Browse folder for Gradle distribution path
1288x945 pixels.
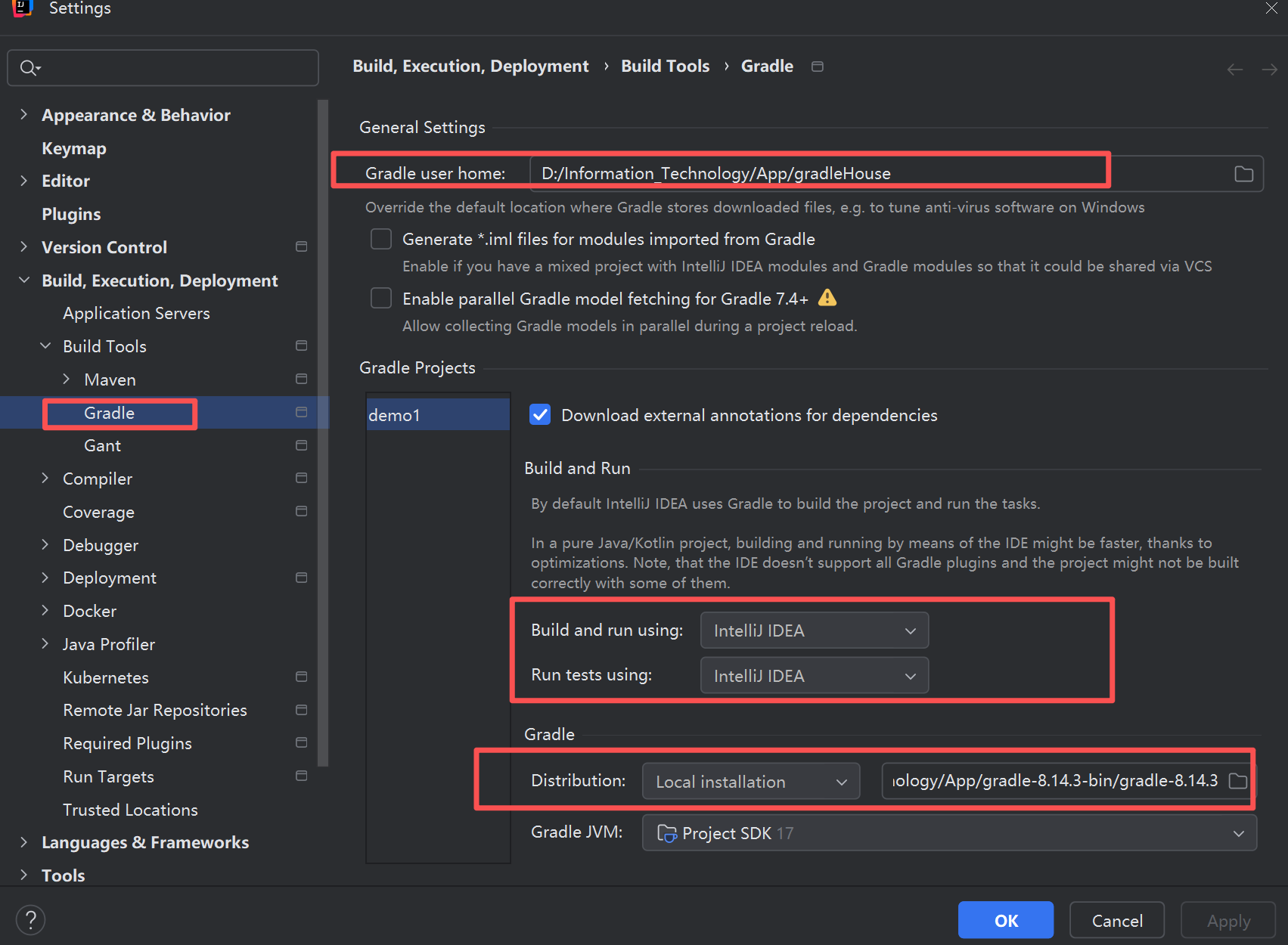pyautogui.click(x=1238, y=781)
